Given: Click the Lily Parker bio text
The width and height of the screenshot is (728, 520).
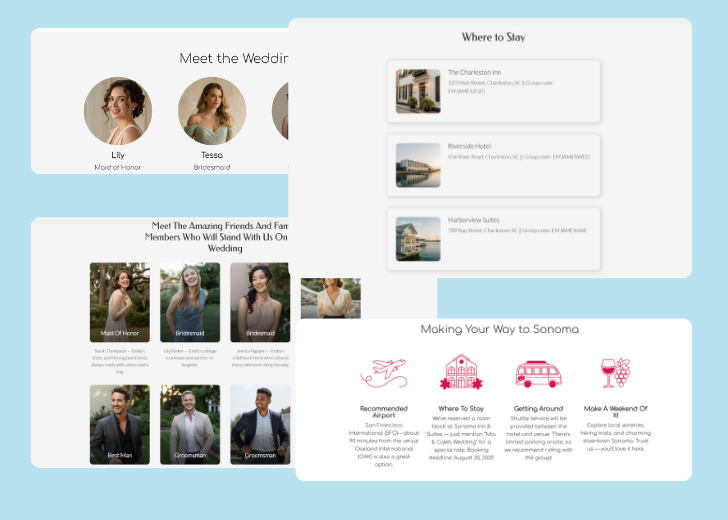Looking at the screenshot, I should pyautogui.click(x=190, y=358).
